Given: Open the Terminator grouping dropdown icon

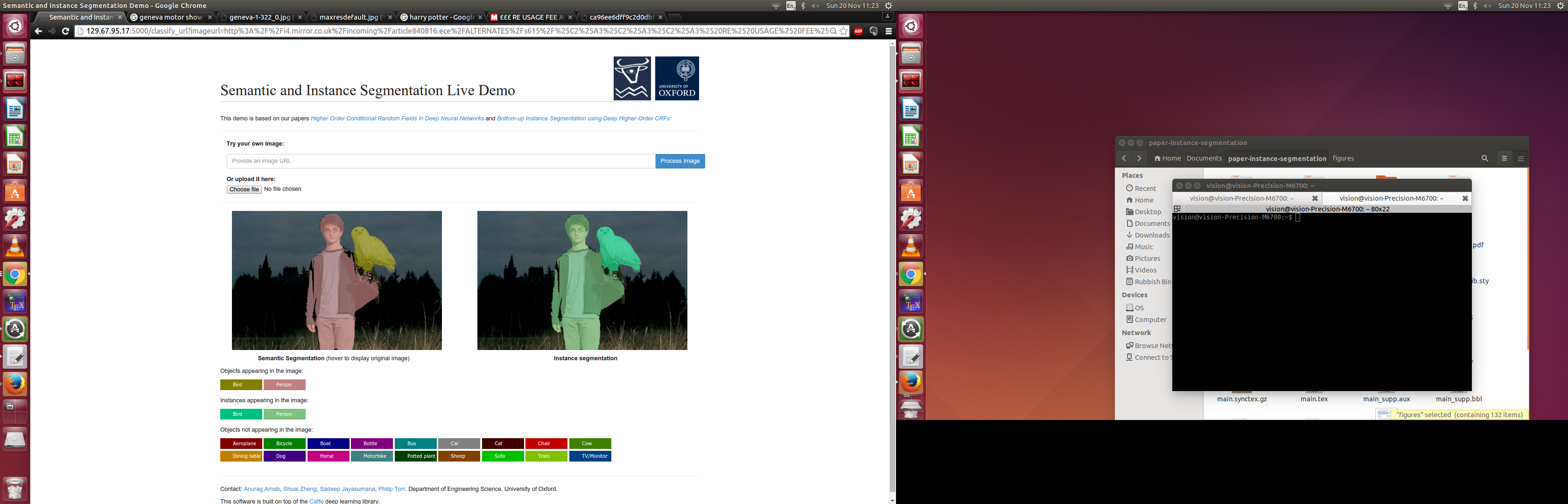Looking at the screenshot, I should tap(1177, 209).
